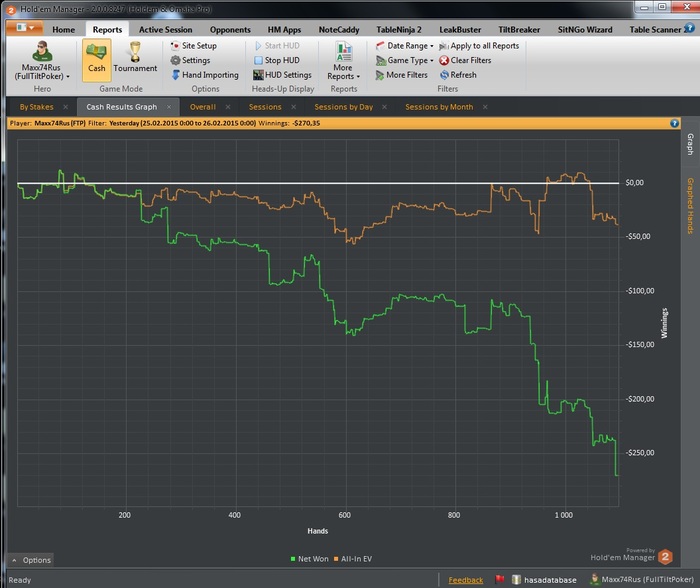This screenshot has width=700, height=588.
Task: Select Cash game mode
Action: (x=96, y=60)
